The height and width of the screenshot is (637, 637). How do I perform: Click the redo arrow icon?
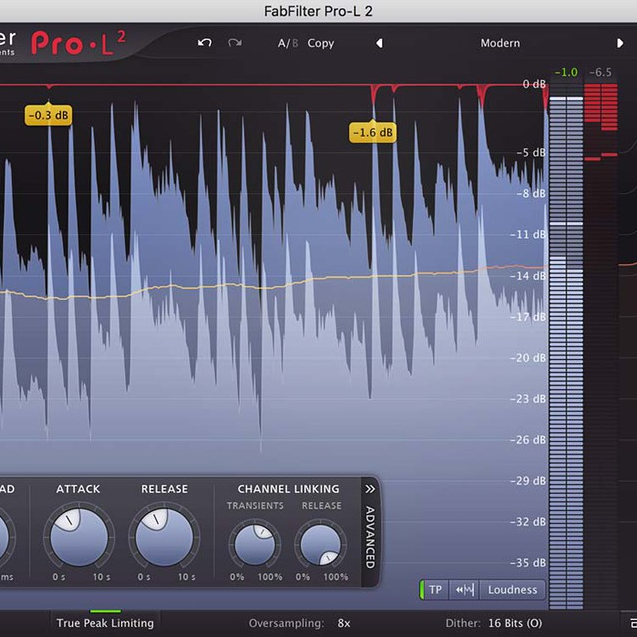[x=235, y=43]
